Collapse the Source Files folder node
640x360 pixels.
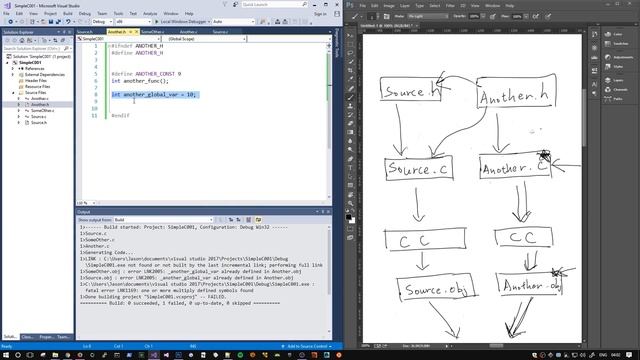tap(13, 93)
